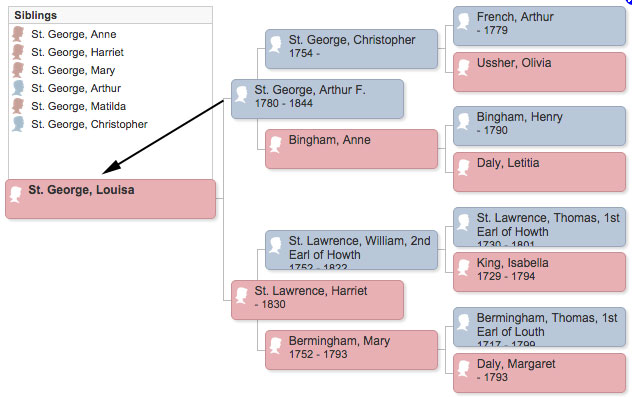This screenshot has height=397, width=632.
Task: Select St. Lawrence, Harriet ancestor box
Action: pos(317,300)
